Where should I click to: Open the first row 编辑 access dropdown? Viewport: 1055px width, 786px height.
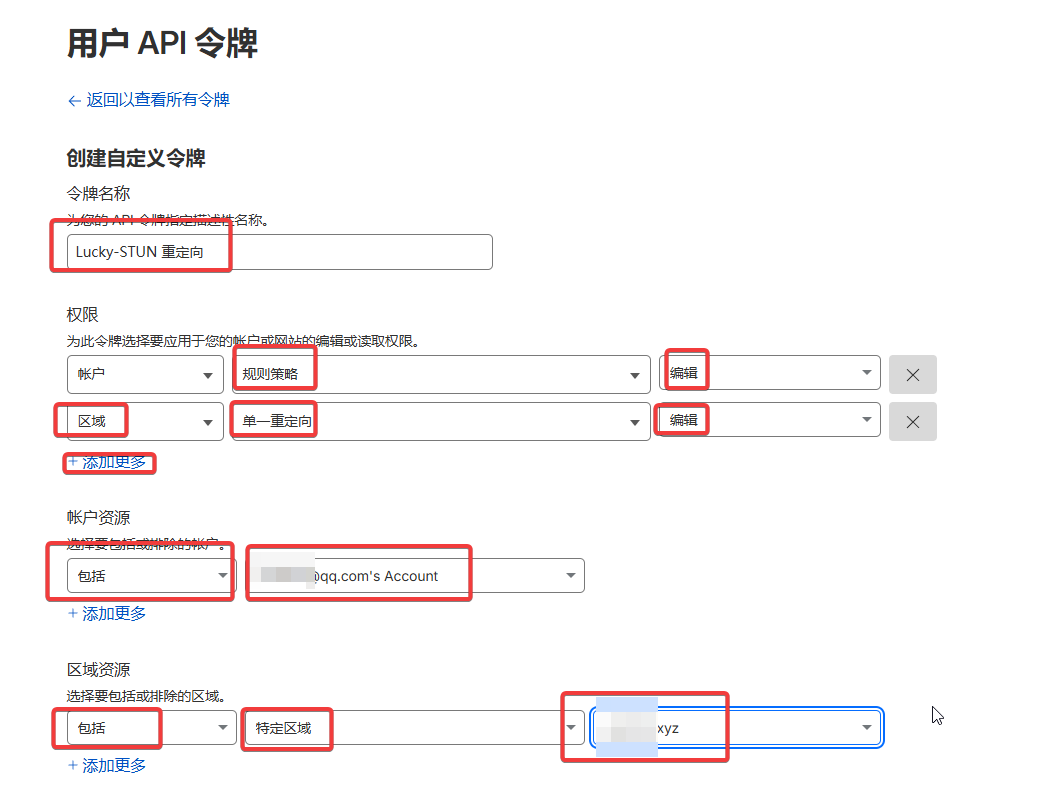click(770, 373)
